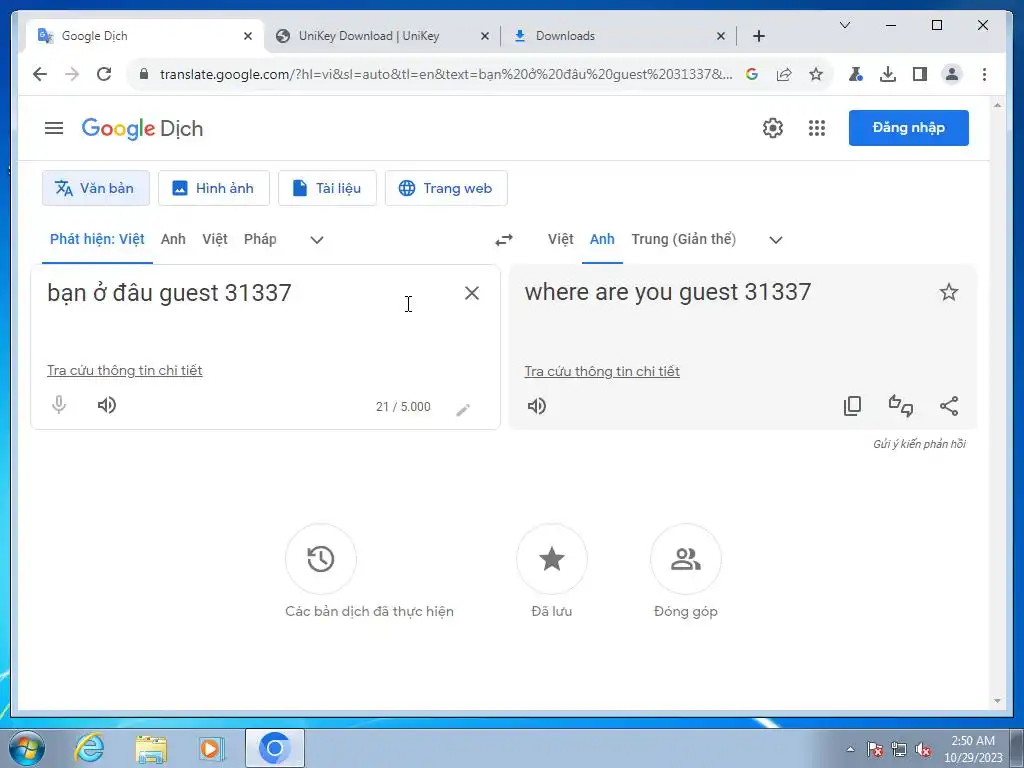The width and height of the screenshot is (1024, 768).
Task: Select the Trang web website mode
Action: [x=446, y=188]
